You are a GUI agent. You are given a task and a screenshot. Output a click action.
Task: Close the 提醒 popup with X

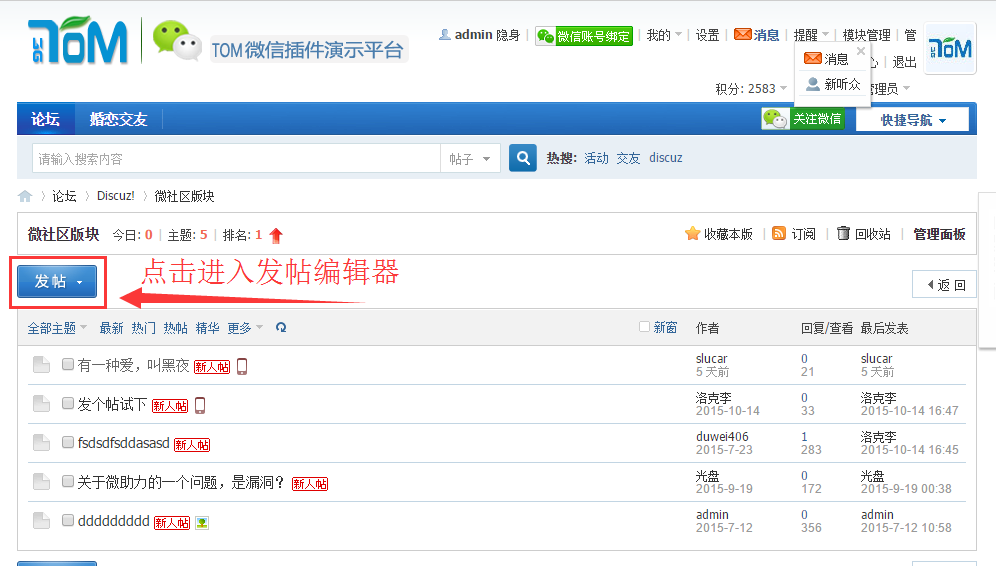pos(861,51)
